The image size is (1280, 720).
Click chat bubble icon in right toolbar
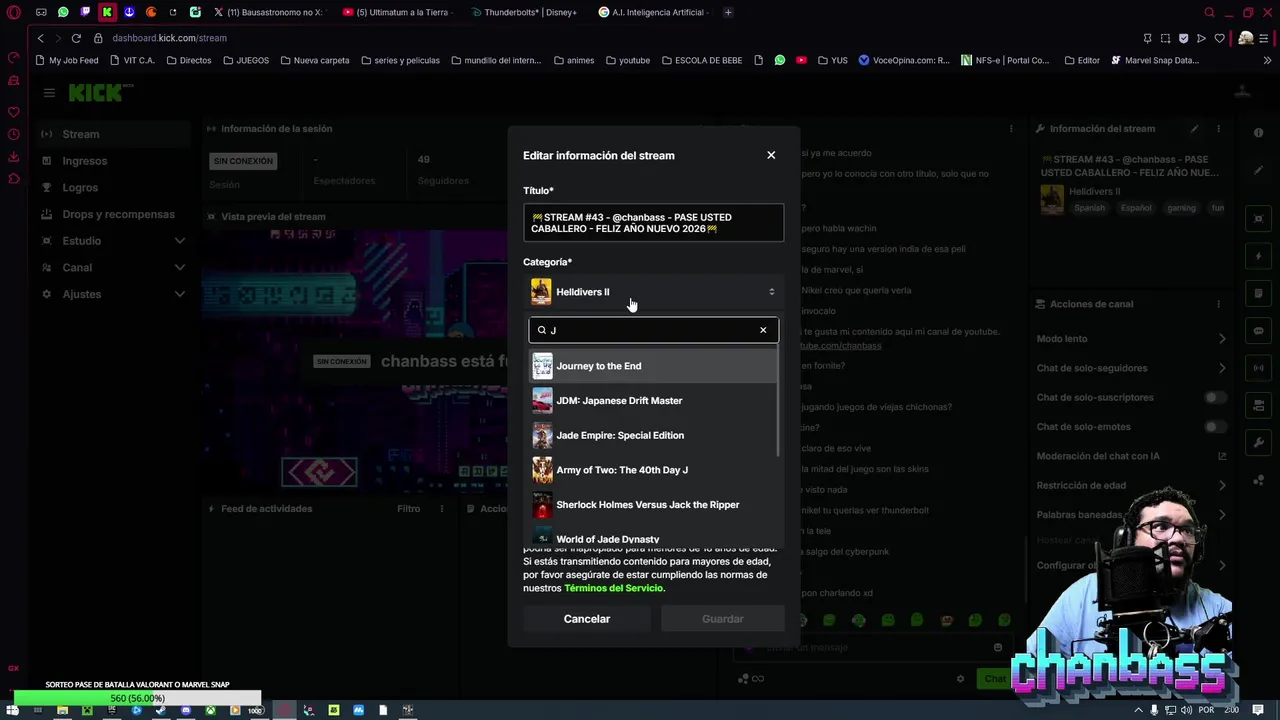point(1259,331)
